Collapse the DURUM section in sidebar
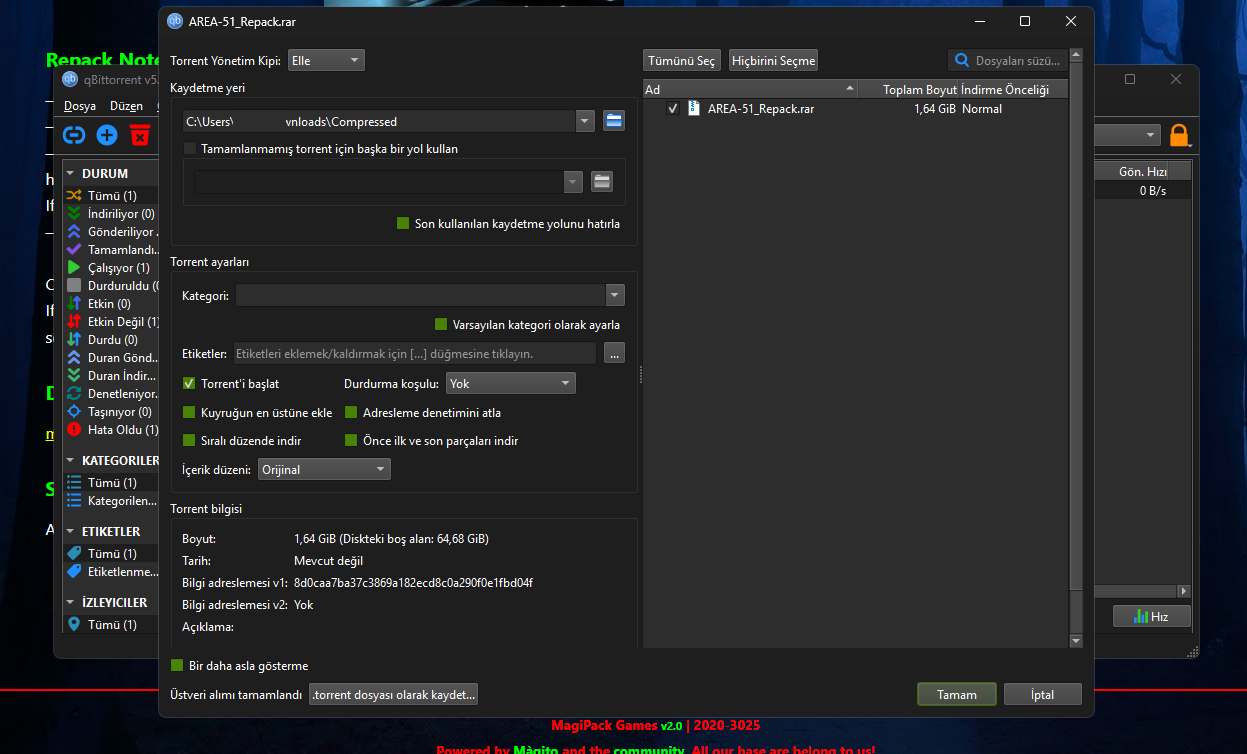This screenshot has height=754, width=1247. 72,174
